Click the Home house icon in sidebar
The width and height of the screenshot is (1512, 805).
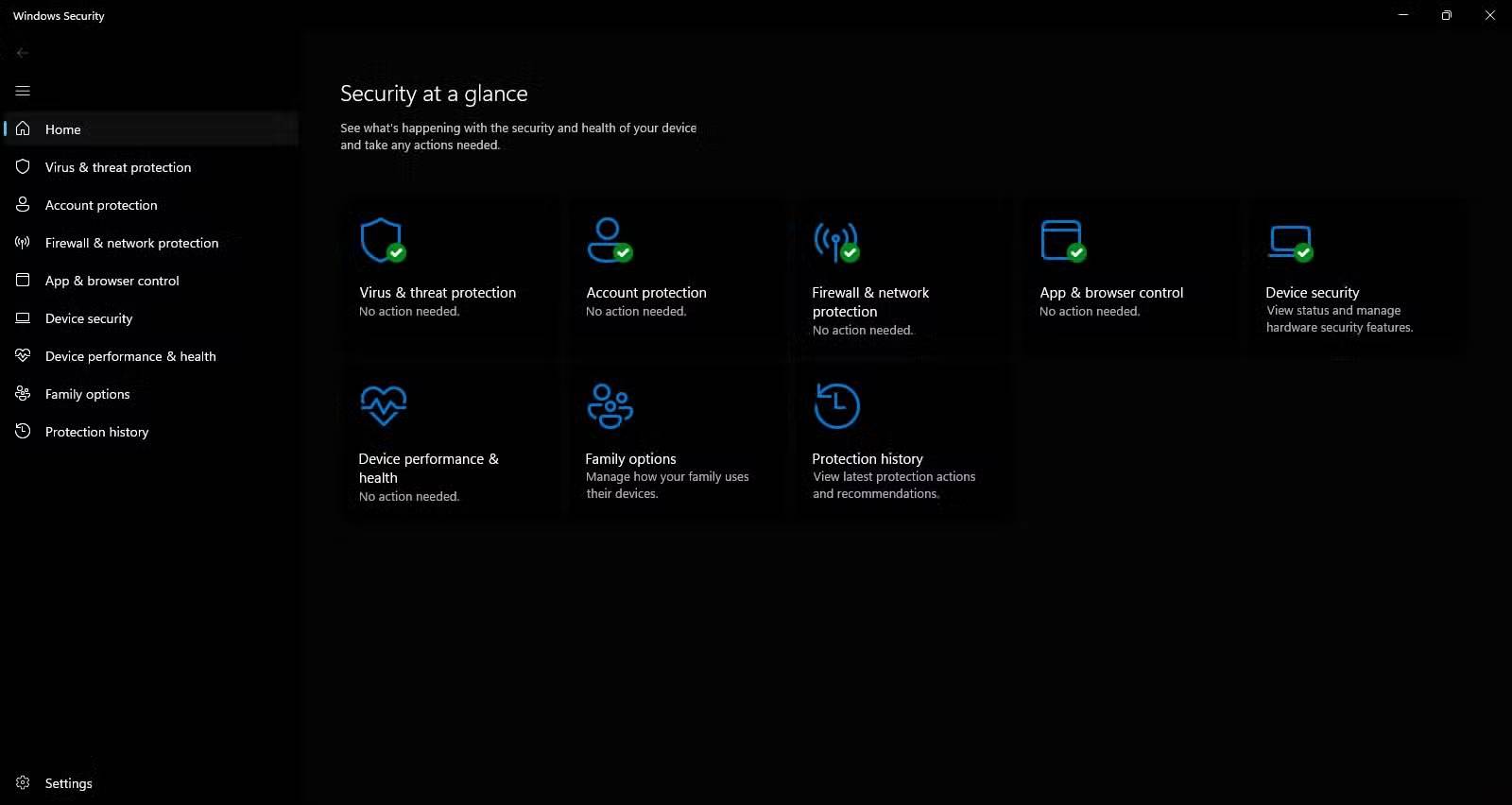[23, 128]
